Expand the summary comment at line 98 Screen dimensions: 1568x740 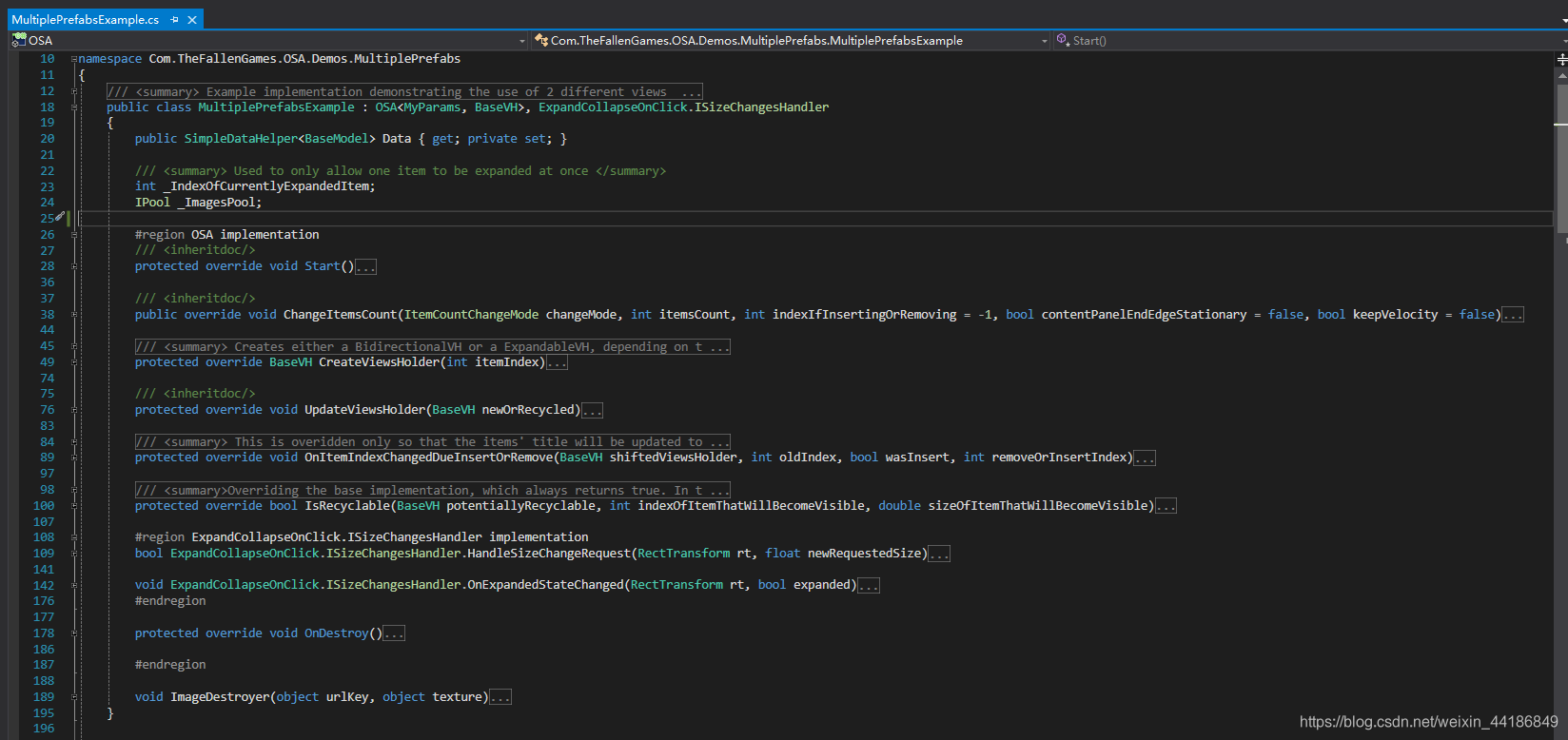(x=74, y=490)
